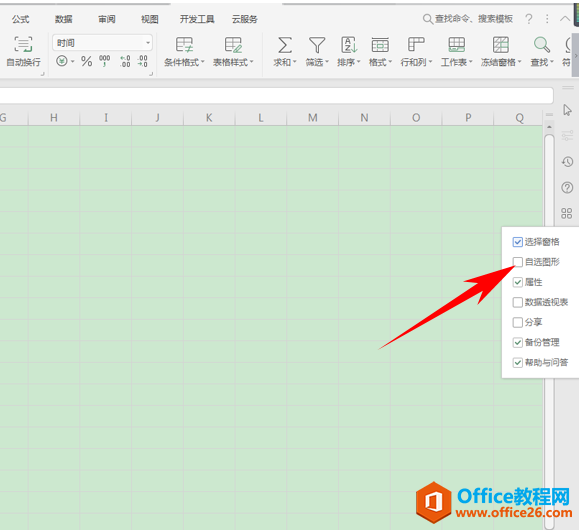Open the 开发工具 ribbon tab
Viewport: 579px width, 530px height.
click(197, 19)
